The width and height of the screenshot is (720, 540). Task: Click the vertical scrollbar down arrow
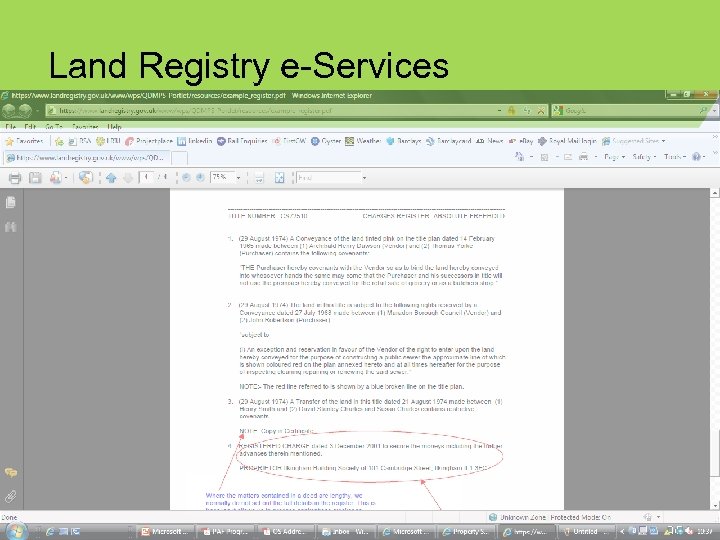coord(714,506)
